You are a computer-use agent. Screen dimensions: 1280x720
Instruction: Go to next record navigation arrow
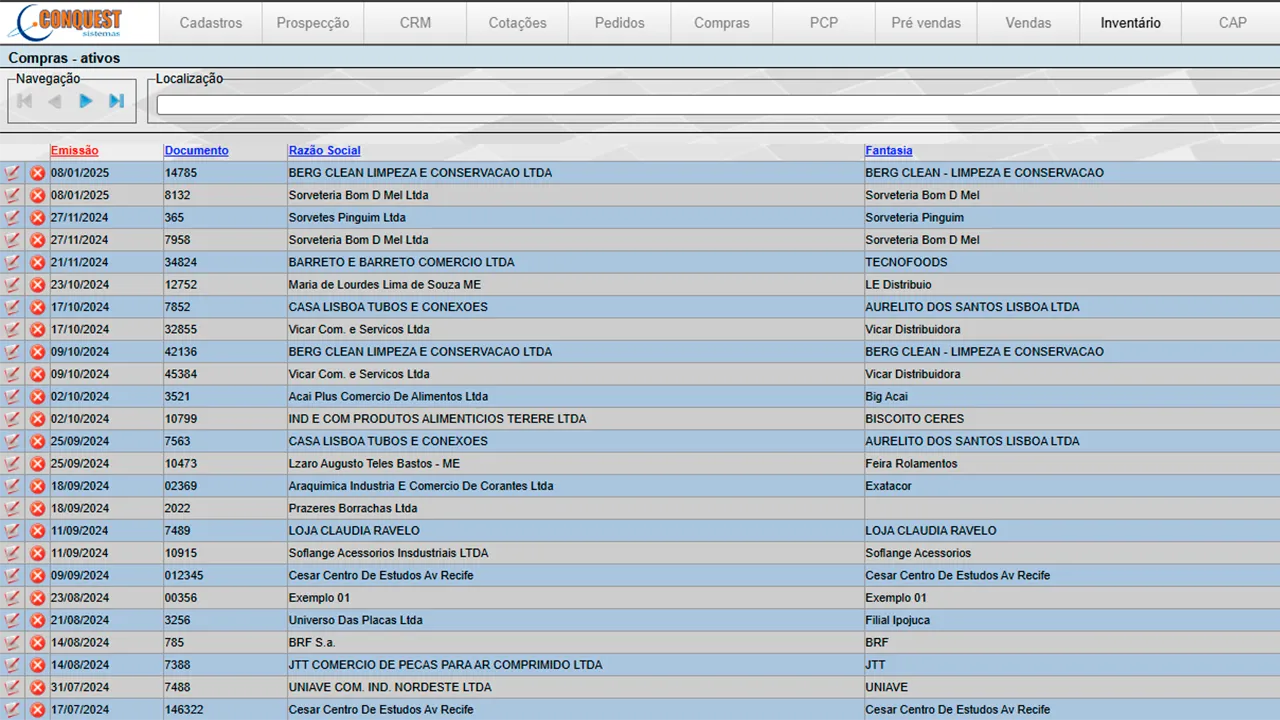pyautogui.click(x=86, y=101)
